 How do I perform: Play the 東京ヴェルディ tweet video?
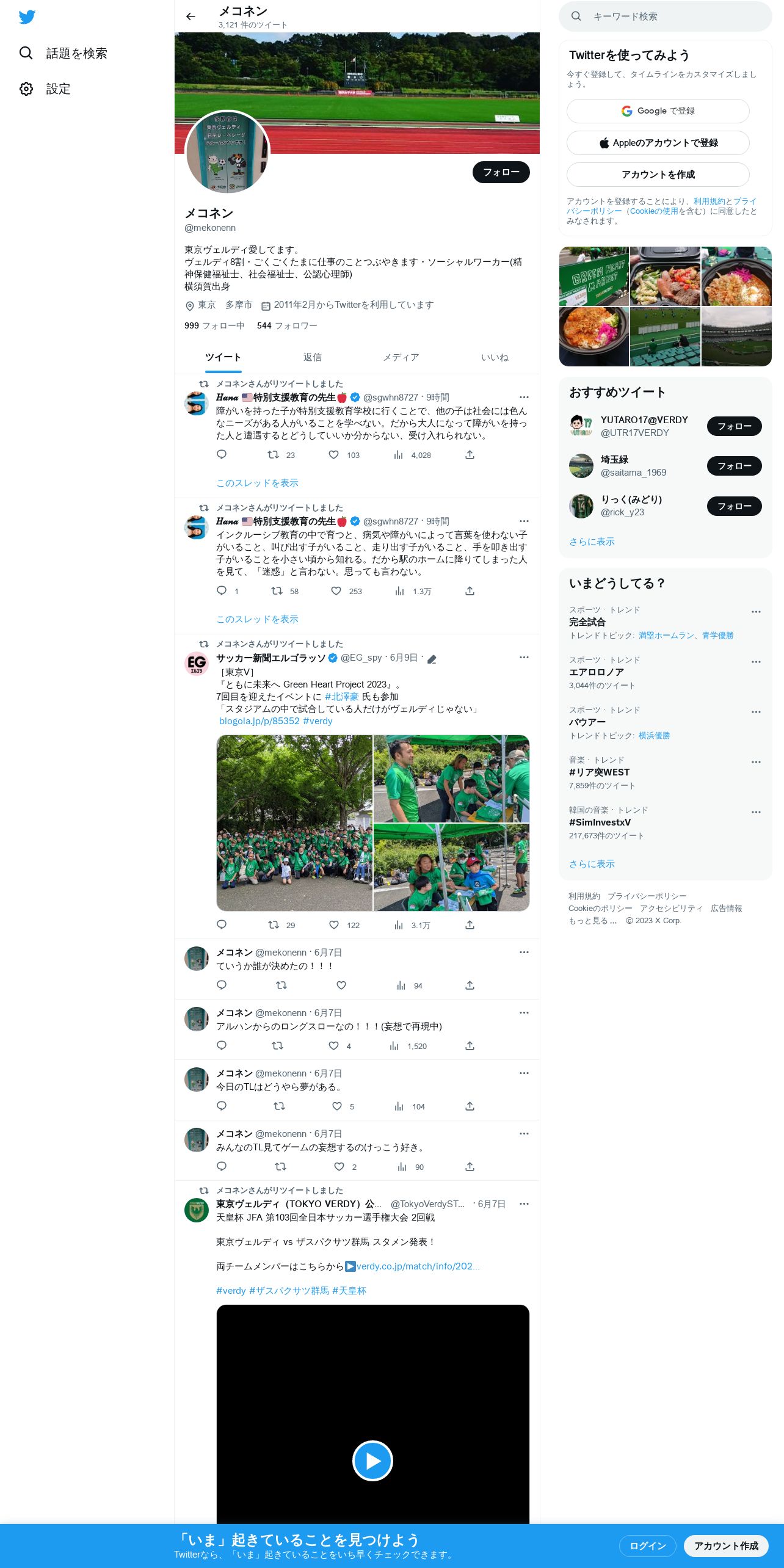[x=372, y=1461]
